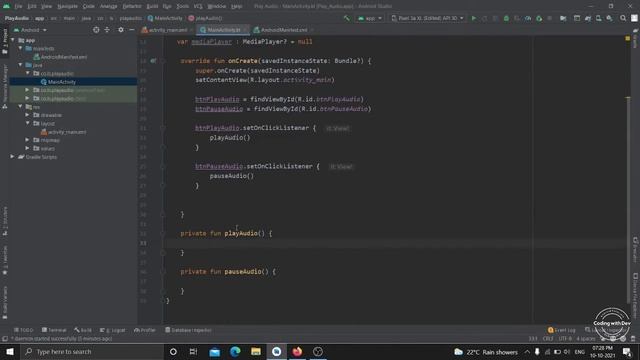The height and width of the screenshot is (360, 640).
Task: Expand the values folder
Action: tap(27, 148)
